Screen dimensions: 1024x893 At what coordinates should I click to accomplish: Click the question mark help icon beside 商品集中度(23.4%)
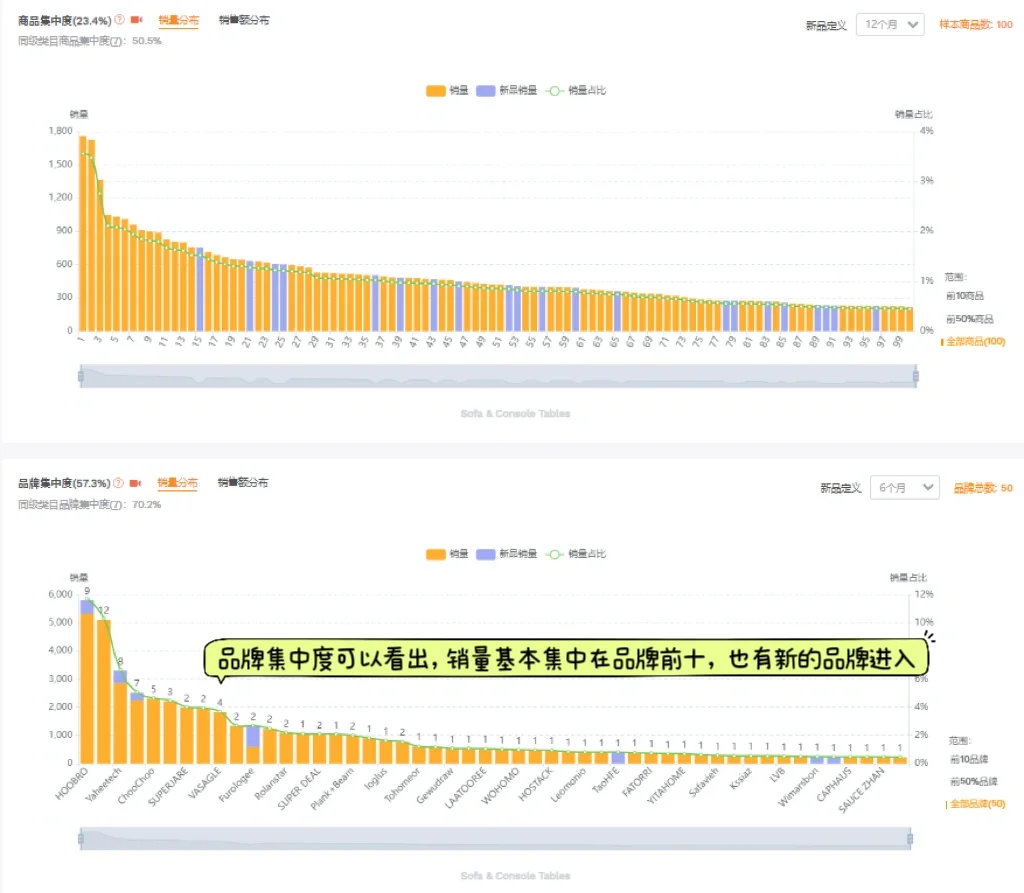click(119, 19)
